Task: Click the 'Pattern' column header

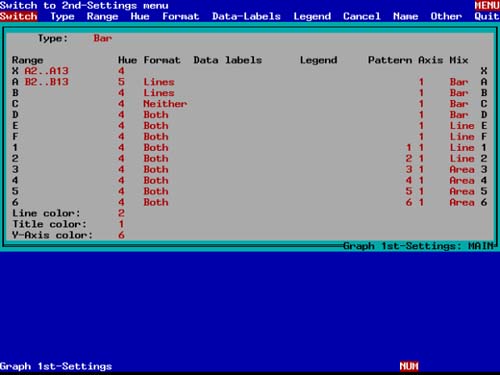Action: [390, 60]
